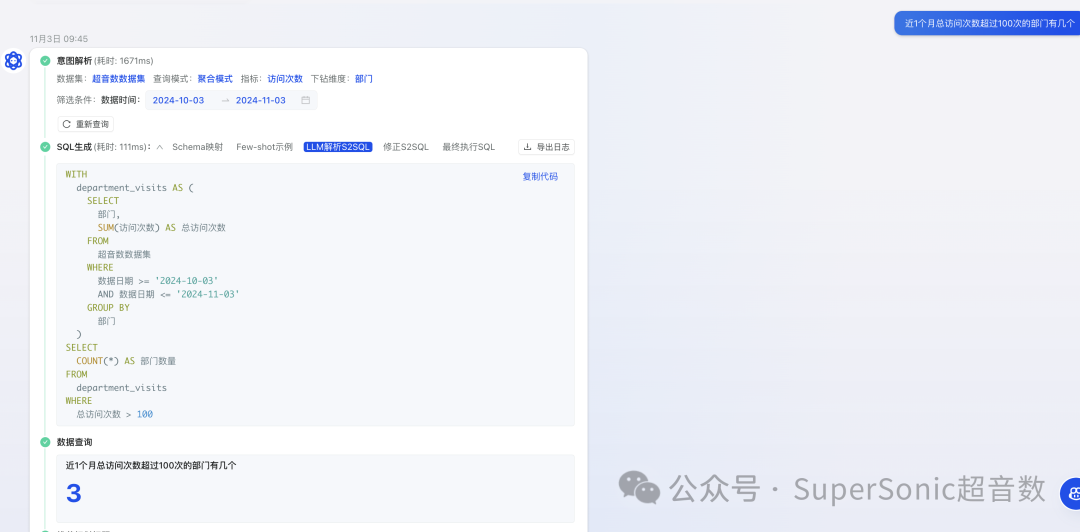This screenshot has width=1080, height=532.
Task: Click the 总访问次数 > 100 code line
Action: pyautogui.click(x=115, y=414)
